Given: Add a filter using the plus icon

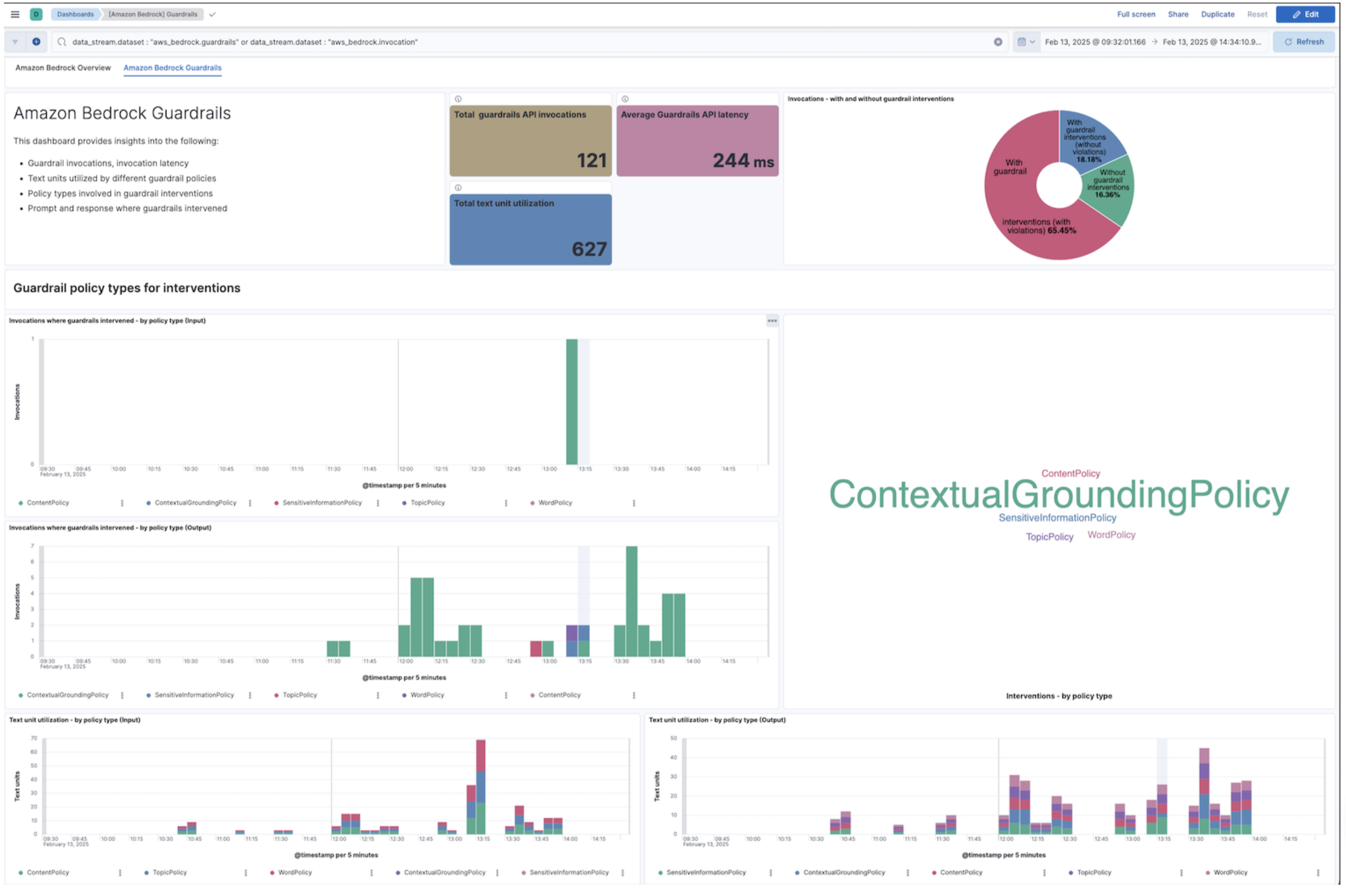Looking at the screenshot, I should (36, 41).
